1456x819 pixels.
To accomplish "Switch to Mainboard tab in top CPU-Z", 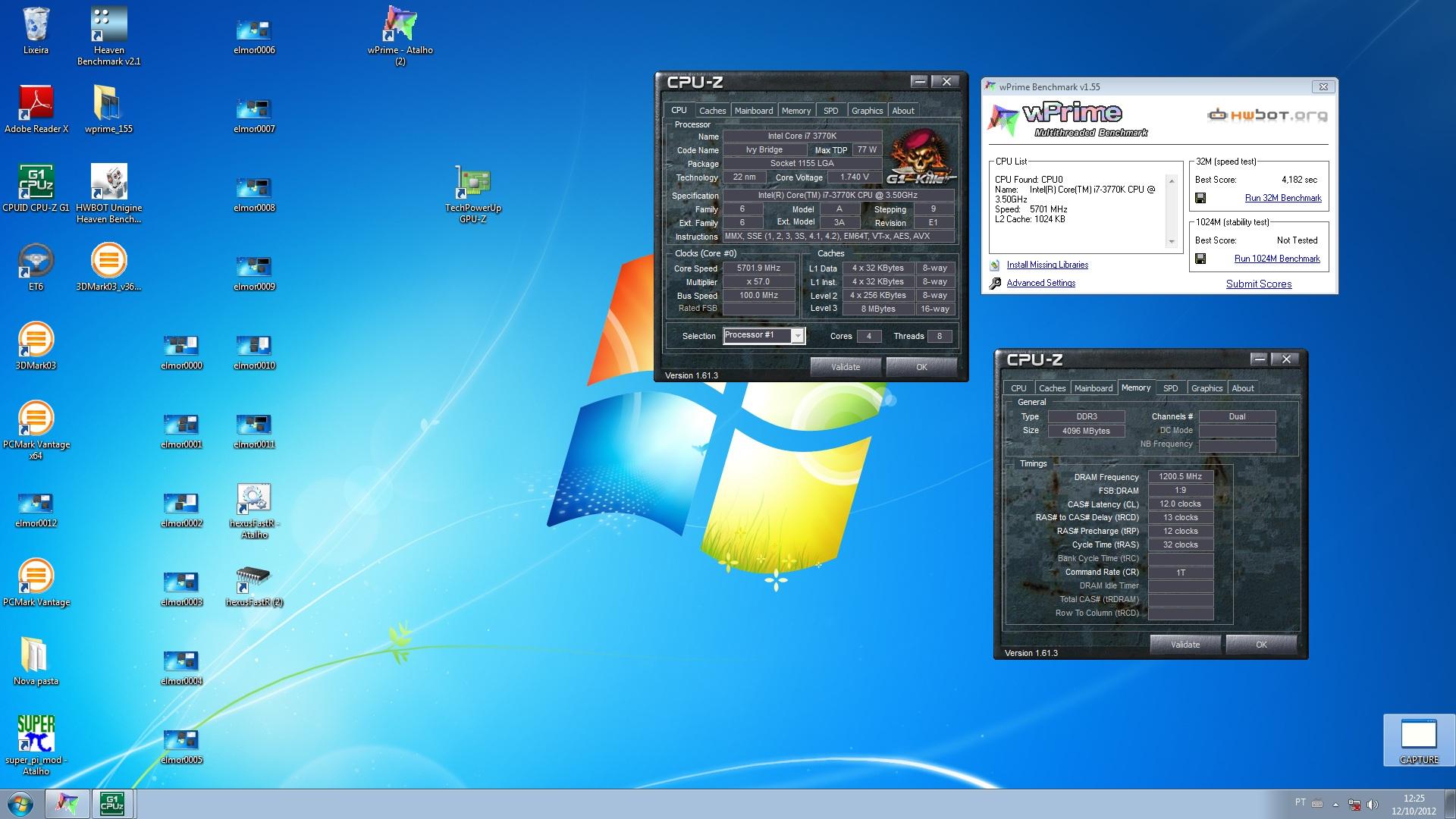I will point(754,111).
